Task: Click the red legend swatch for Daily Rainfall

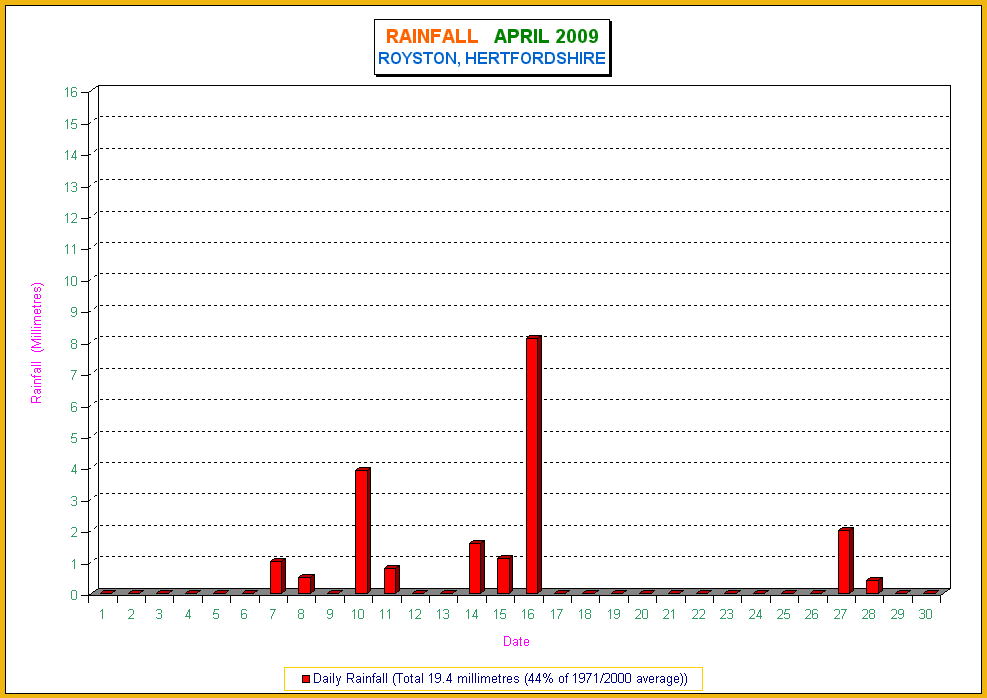Action: [306, 679]
